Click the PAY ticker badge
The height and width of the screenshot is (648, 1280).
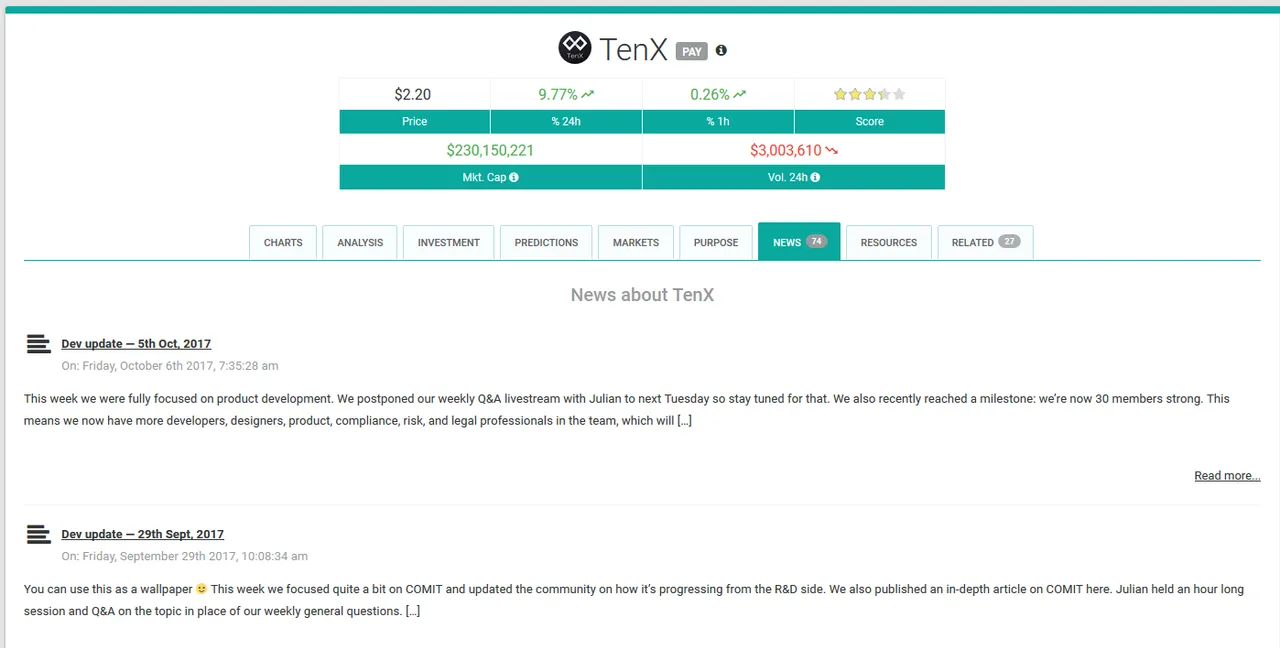(x=692, y=51)
